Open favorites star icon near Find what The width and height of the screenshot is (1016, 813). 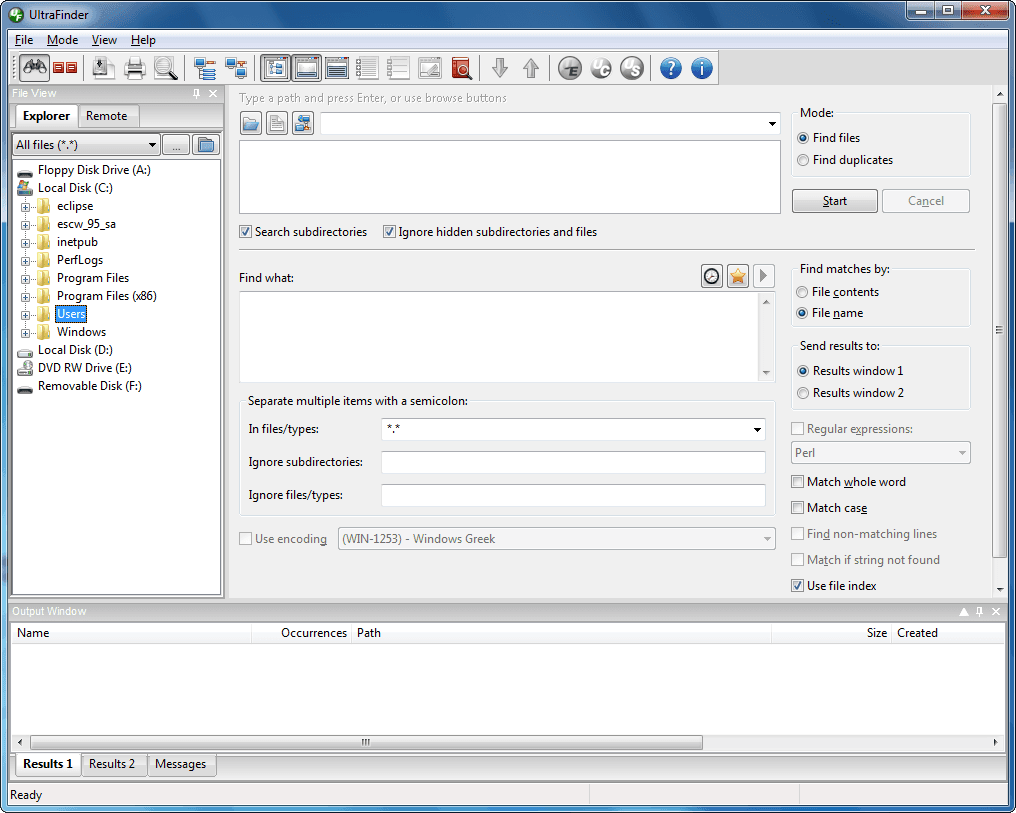tap(737, 276)
